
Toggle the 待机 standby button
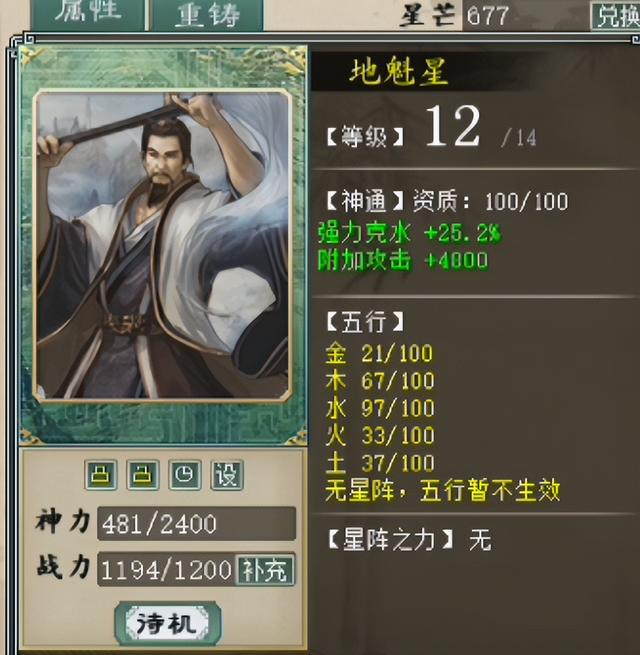coord(168,624)
